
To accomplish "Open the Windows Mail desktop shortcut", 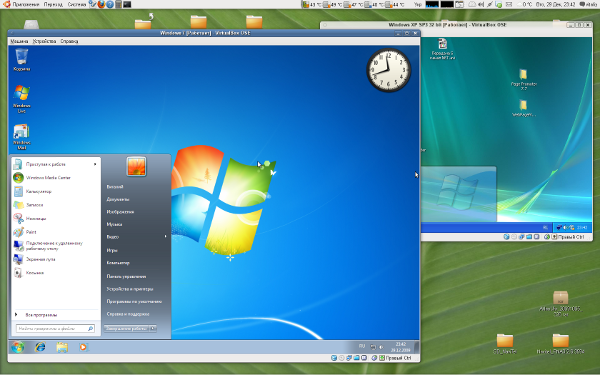I will coord(21,137).
